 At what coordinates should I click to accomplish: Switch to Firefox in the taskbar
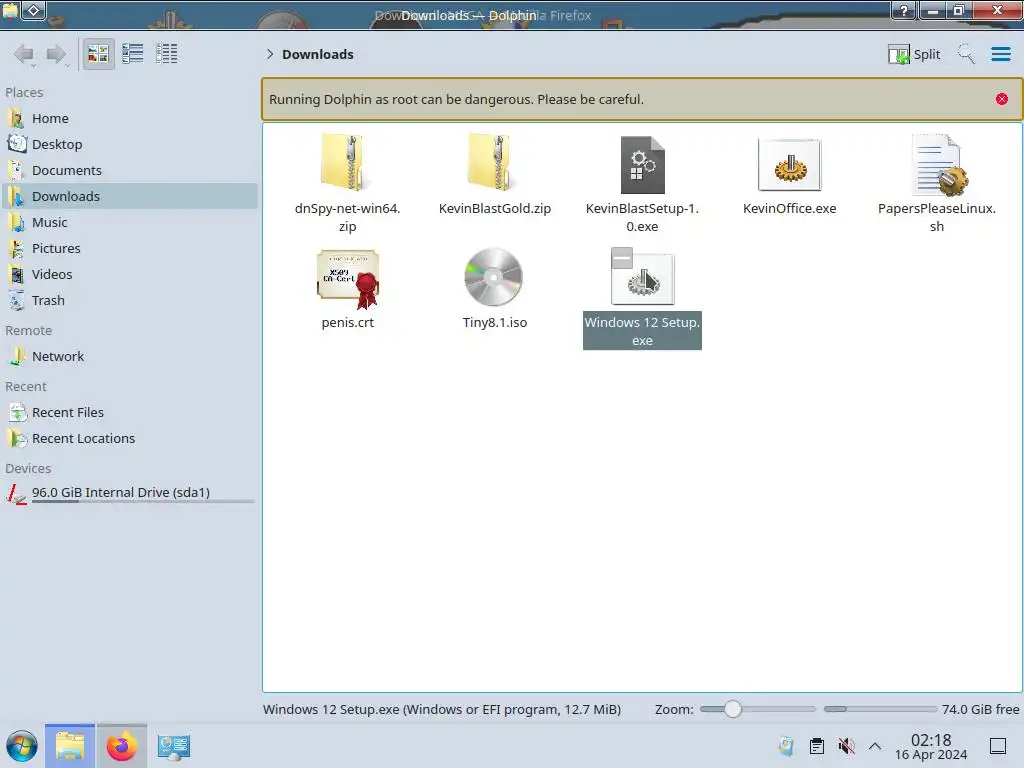121,746
